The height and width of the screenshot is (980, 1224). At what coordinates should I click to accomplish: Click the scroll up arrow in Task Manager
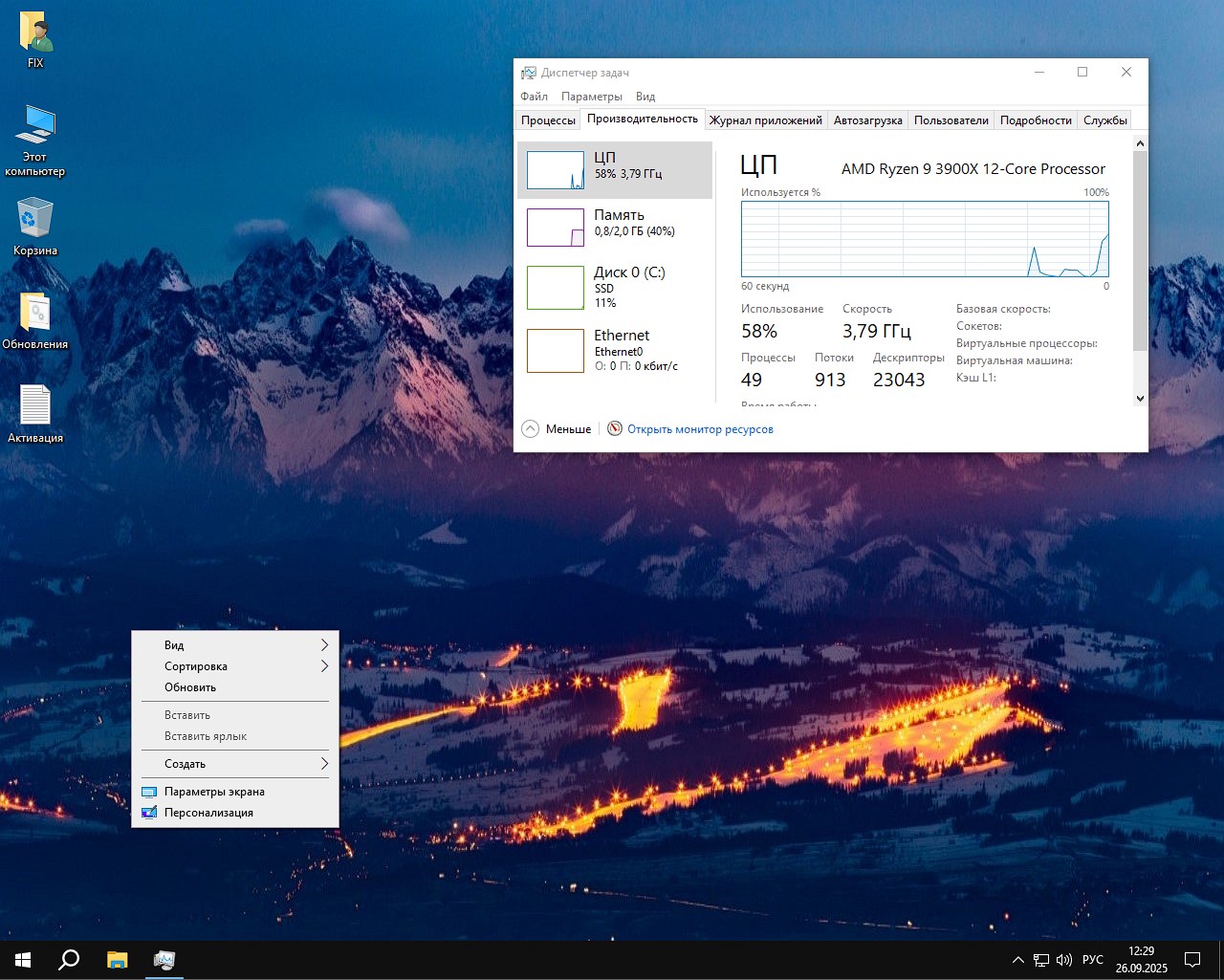pos(1140,143)
